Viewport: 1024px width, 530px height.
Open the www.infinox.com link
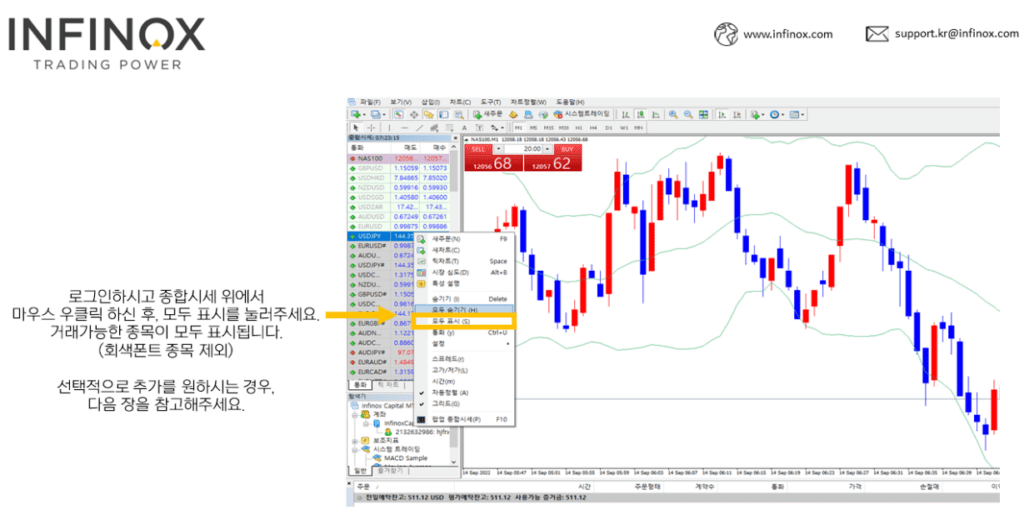click(788, 34)
